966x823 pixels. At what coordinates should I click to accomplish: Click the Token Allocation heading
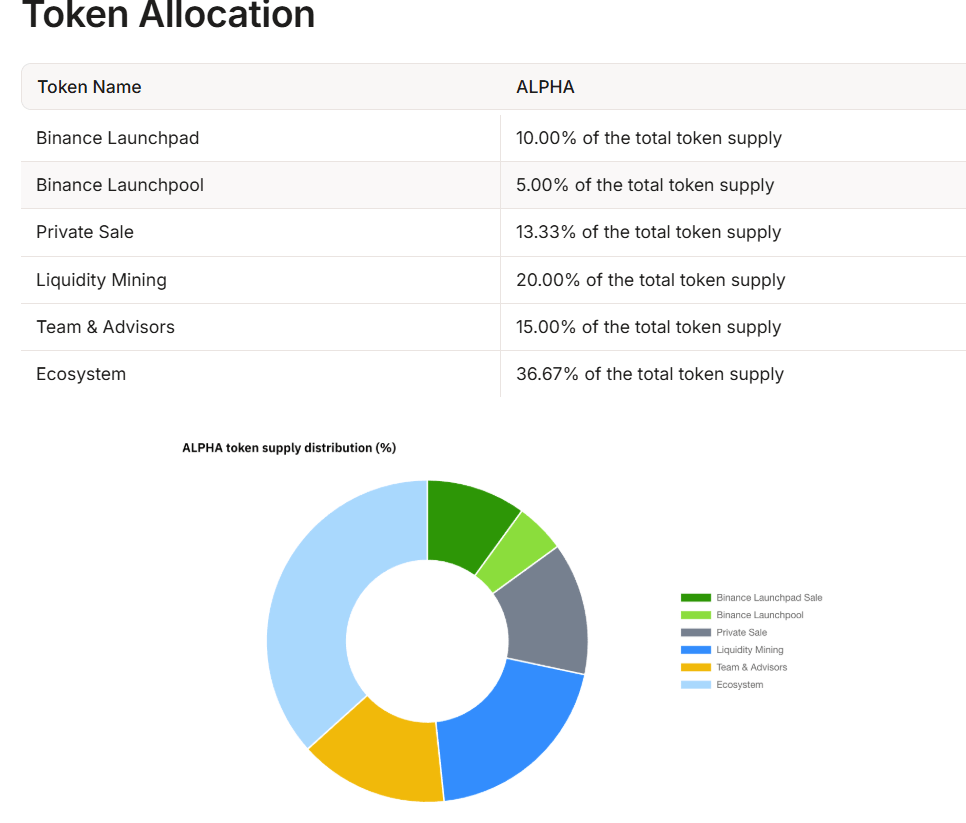tap(168, 15)
